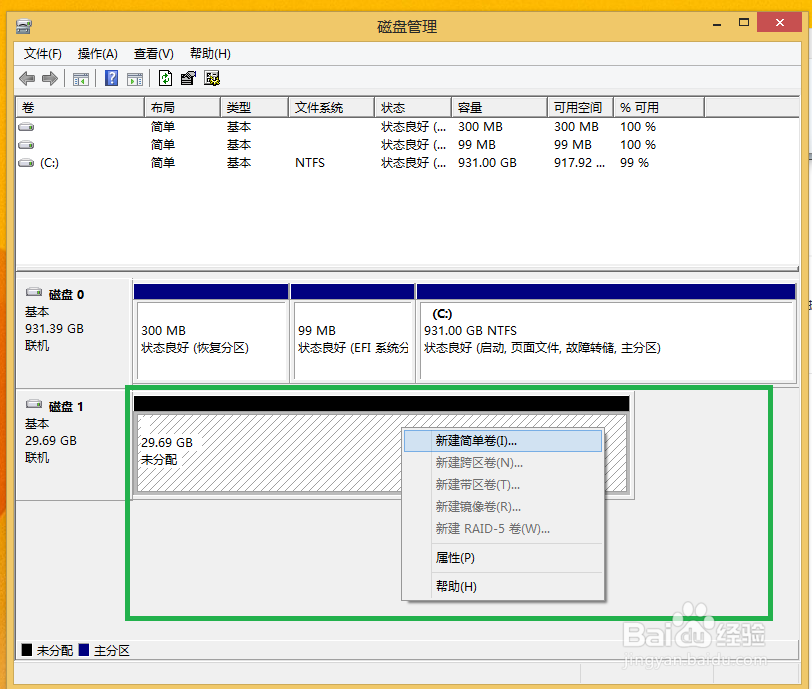Open the 文件(F) menu

click(42, 53)
